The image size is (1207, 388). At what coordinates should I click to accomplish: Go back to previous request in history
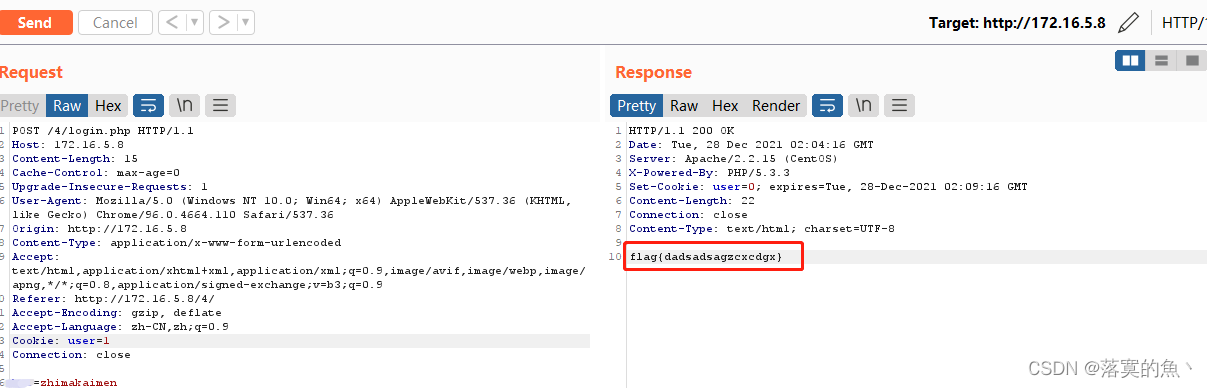point(171,22)
